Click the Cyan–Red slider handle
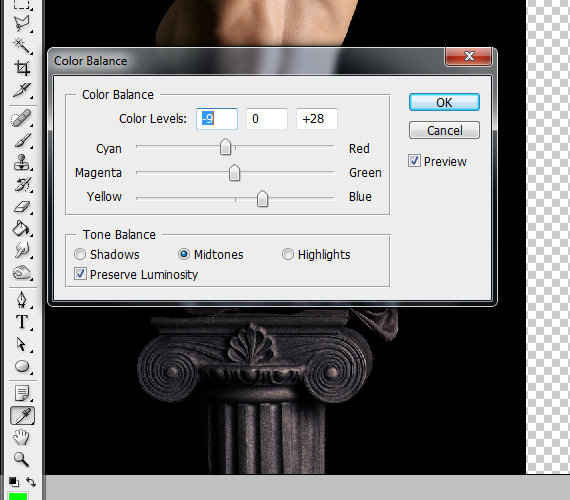The image size is (570, 500). point(225,147)
